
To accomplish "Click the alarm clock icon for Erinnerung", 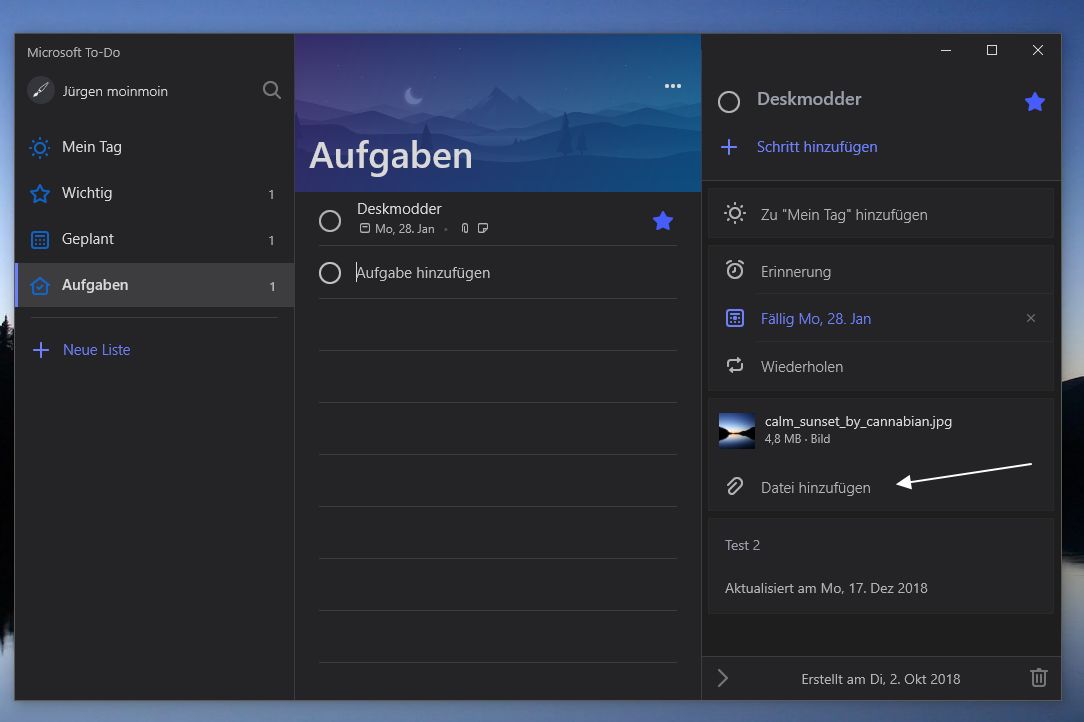I will click(x=734, y=270).
